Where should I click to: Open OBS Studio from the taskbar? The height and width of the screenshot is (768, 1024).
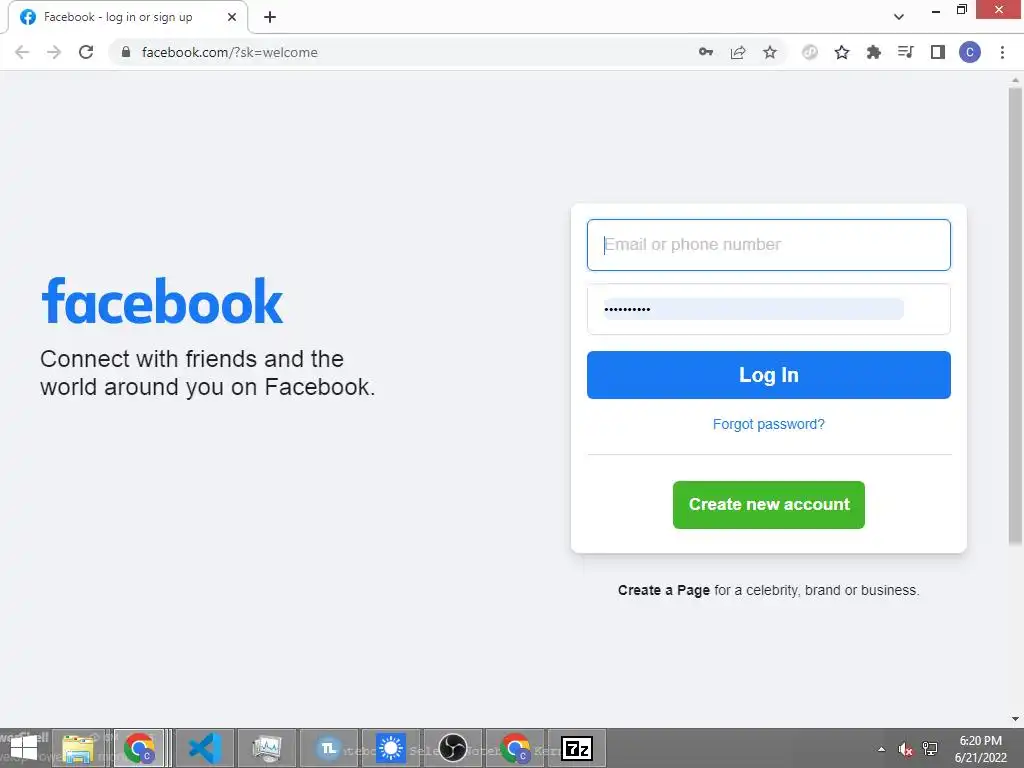tap(453, 748)
